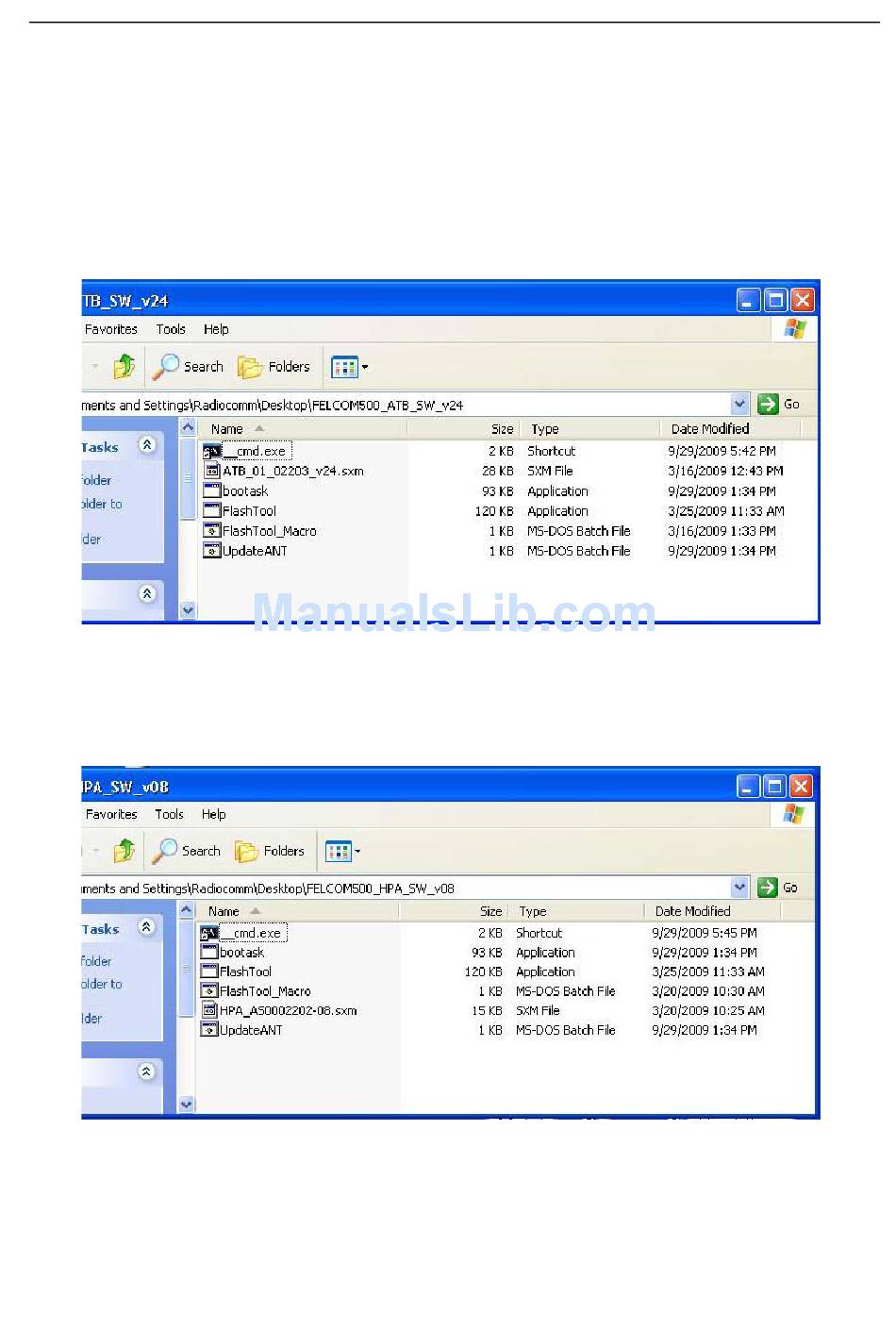
Task: Click scroll down arrow in ATB_SW_v24 task pane
Action: (x=188, y=610)
